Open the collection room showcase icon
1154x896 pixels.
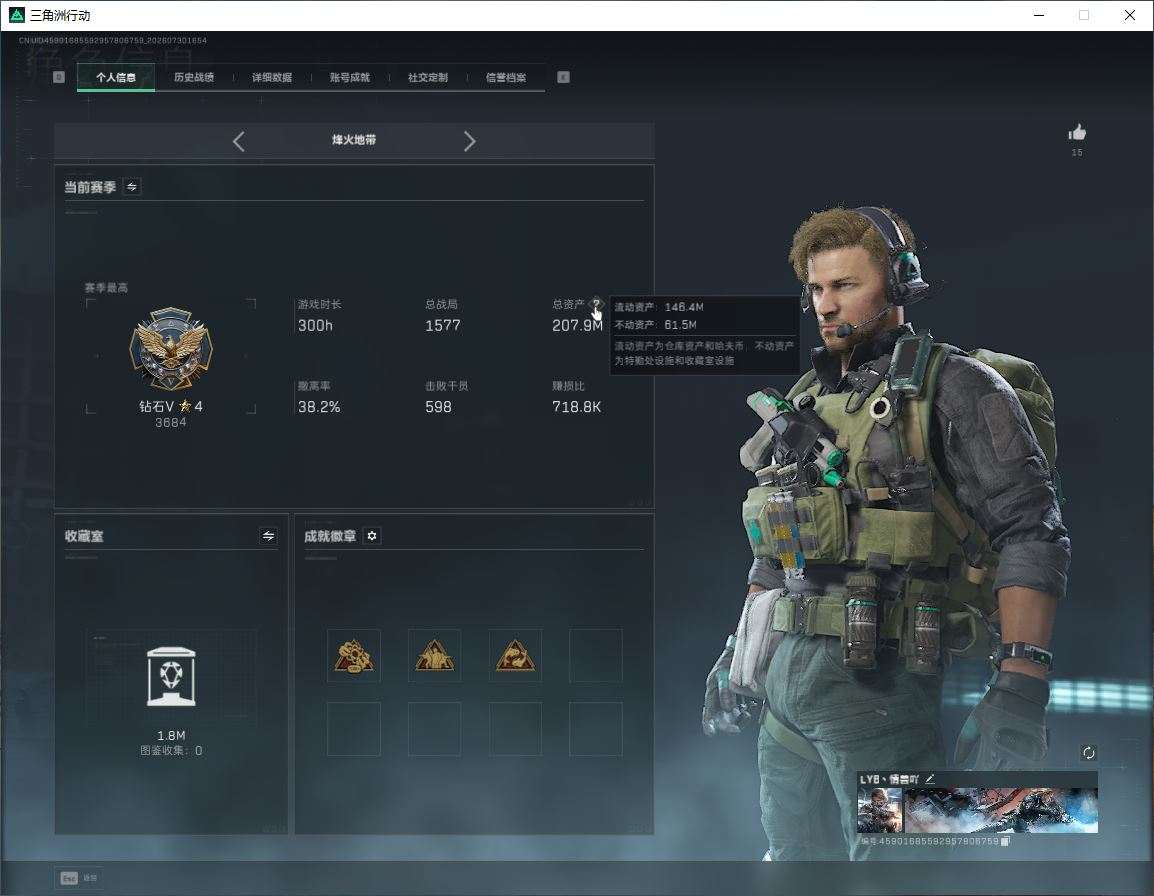click(171, 676)
